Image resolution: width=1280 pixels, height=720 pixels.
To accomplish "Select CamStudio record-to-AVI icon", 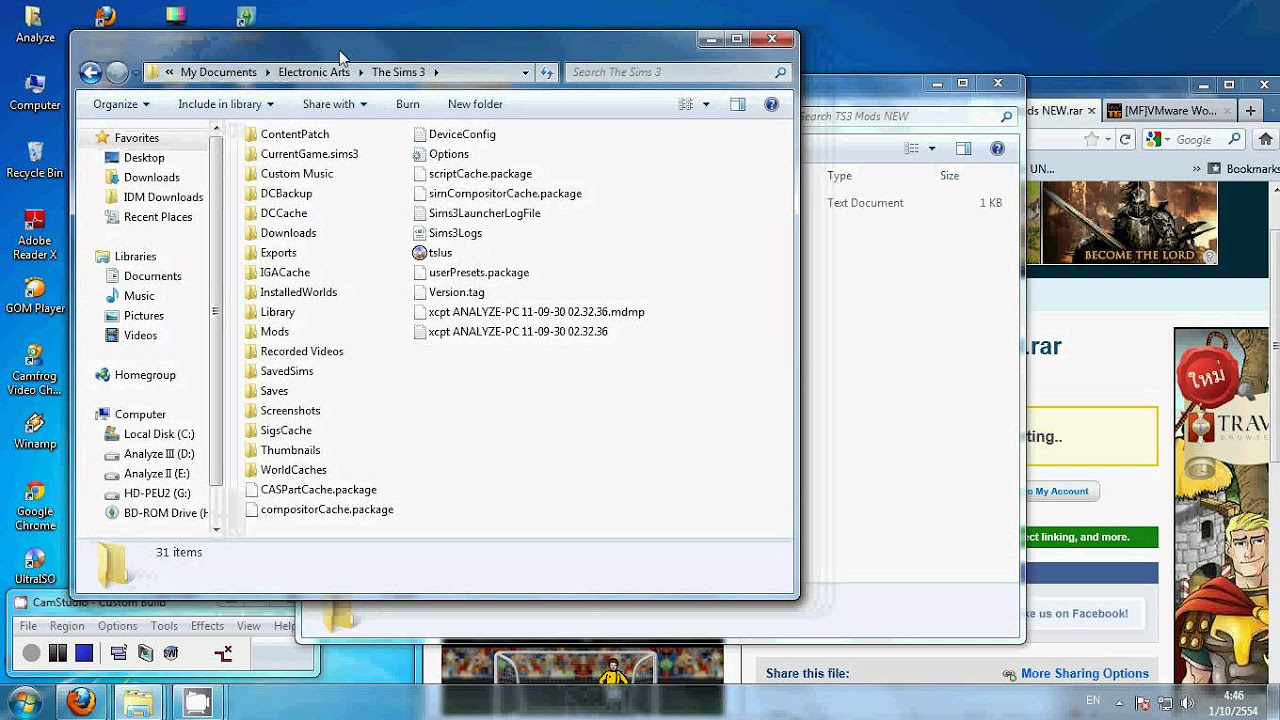I will pos(146,653).
